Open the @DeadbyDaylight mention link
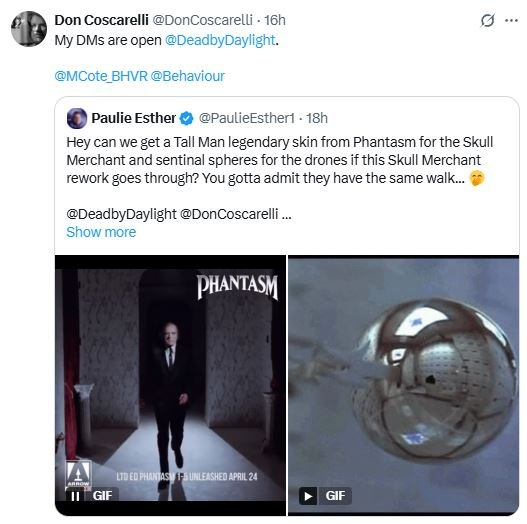This screenshot has height=524, width=527. click(x=220, y=40)
